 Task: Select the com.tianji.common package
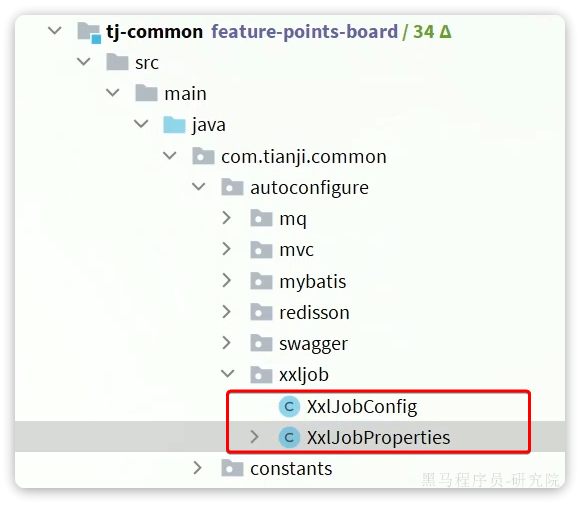pyautogui.click(x=304, y=157)
